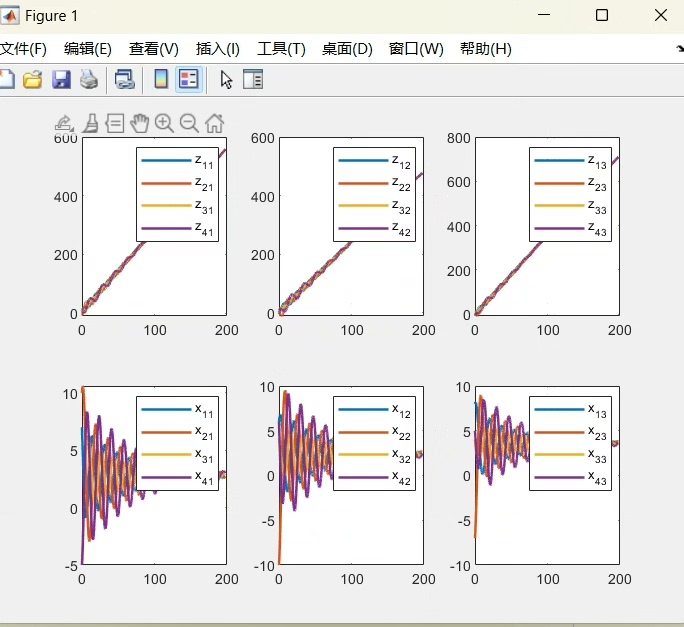The image size is (684, 627).
Task: Click the yellow line swatch beside z32
Action: click(x=363, y=206)
